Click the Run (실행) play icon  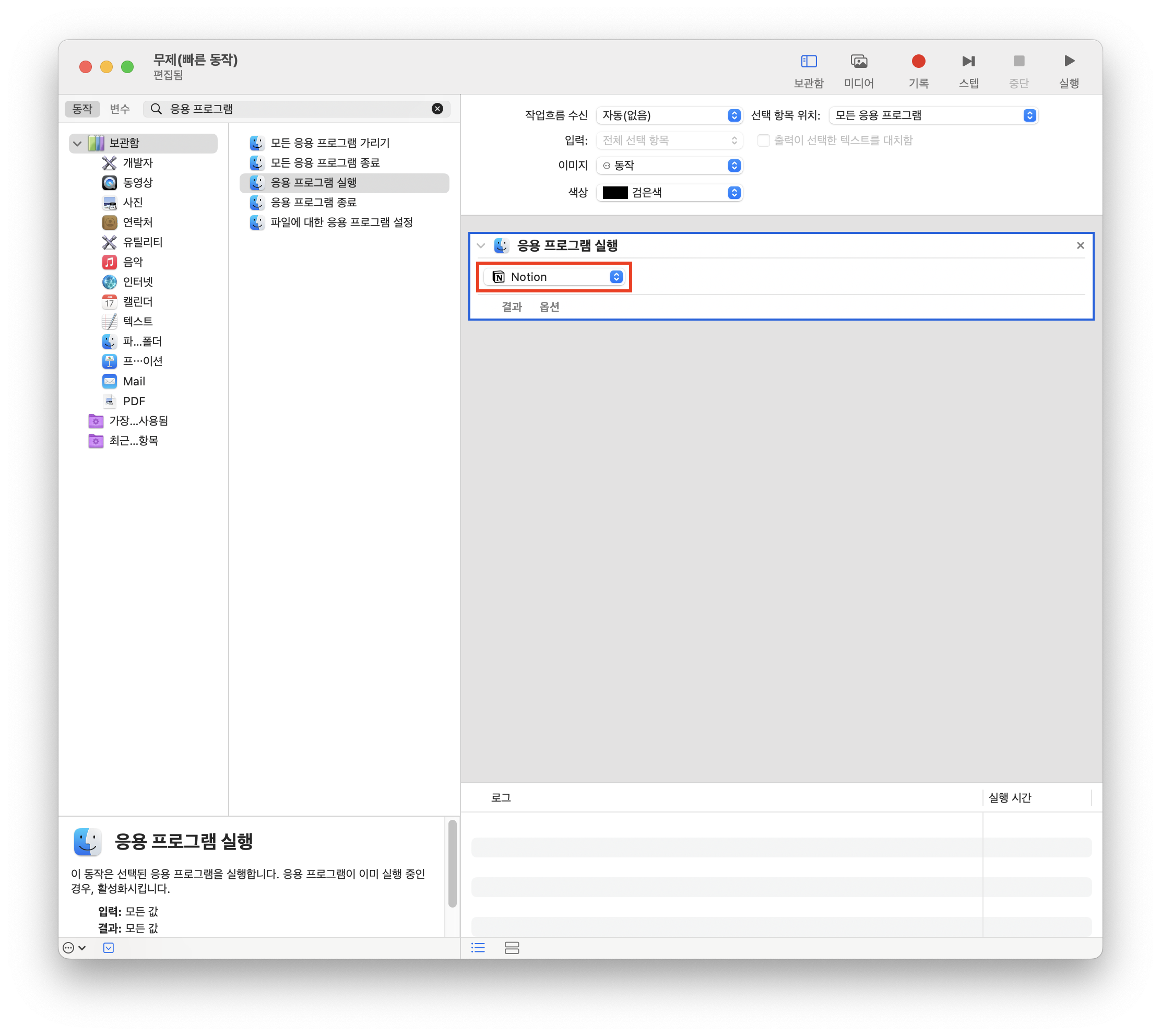pyautogui.click(x=1069, y=62)
